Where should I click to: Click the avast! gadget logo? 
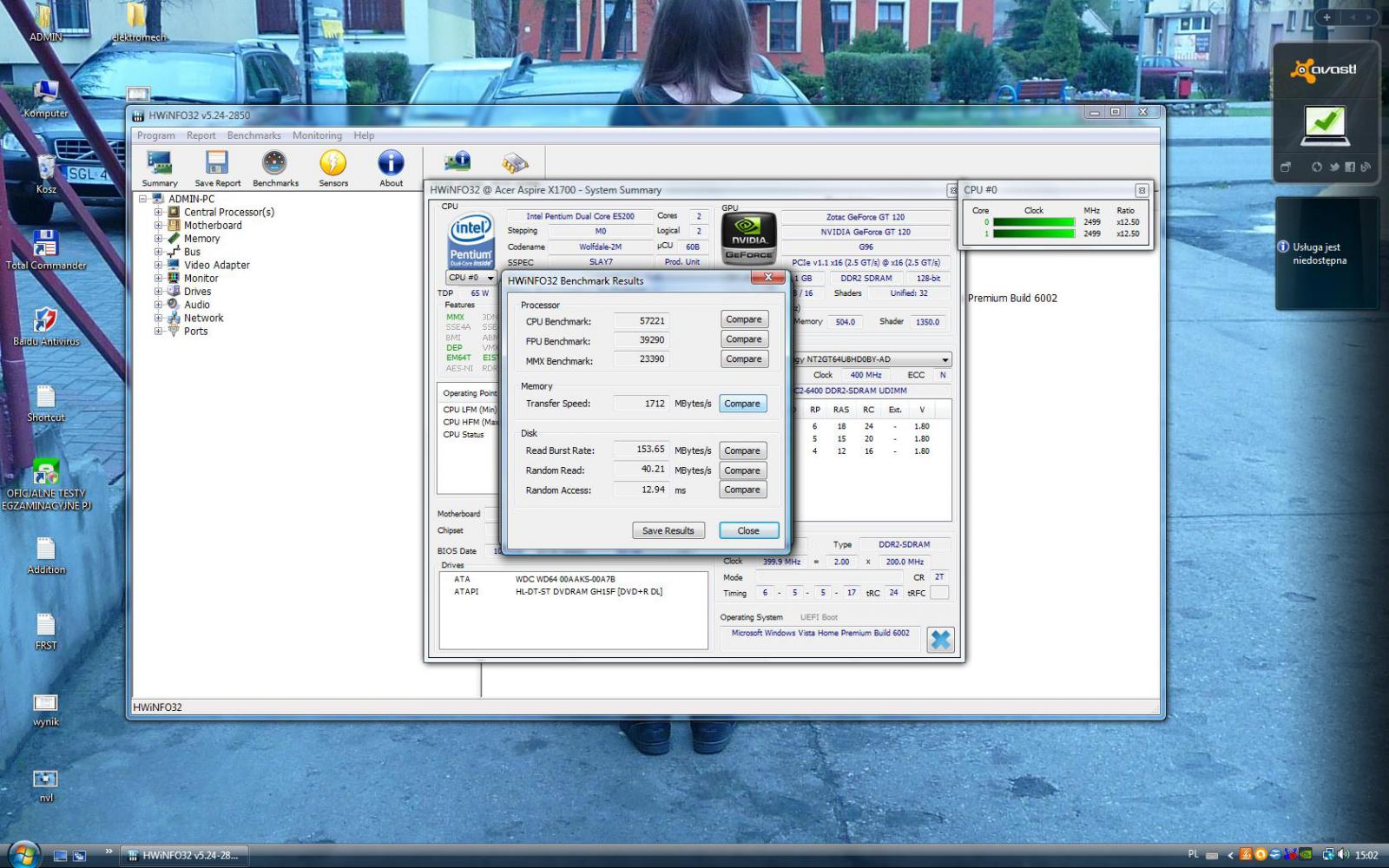point(1325,69)
